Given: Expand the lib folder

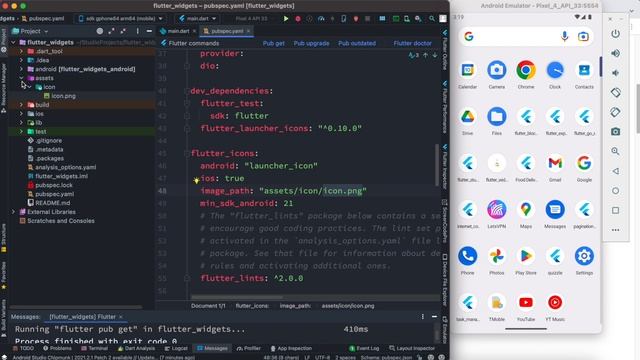Looking at the screenshot, I should point(21,122).
